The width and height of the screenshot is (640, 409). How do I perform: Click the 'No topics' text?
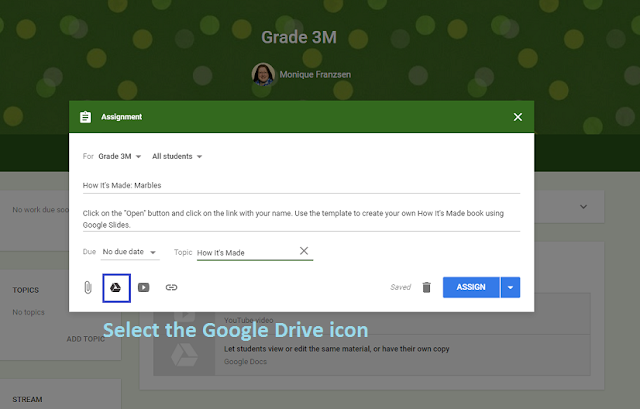pyautogui.click(x=28, y=312)
